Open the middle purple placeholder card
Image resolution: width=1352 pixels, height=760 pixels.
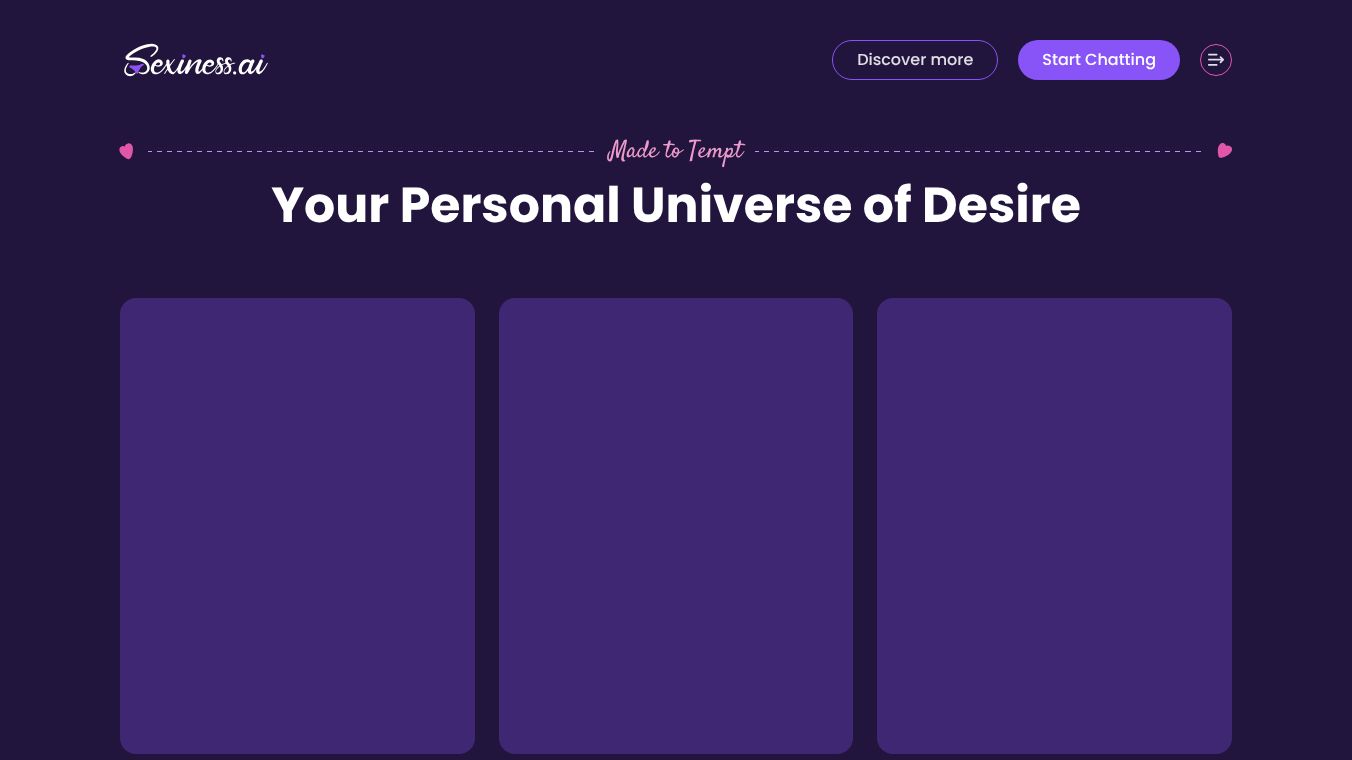click(x=676, y=526)
